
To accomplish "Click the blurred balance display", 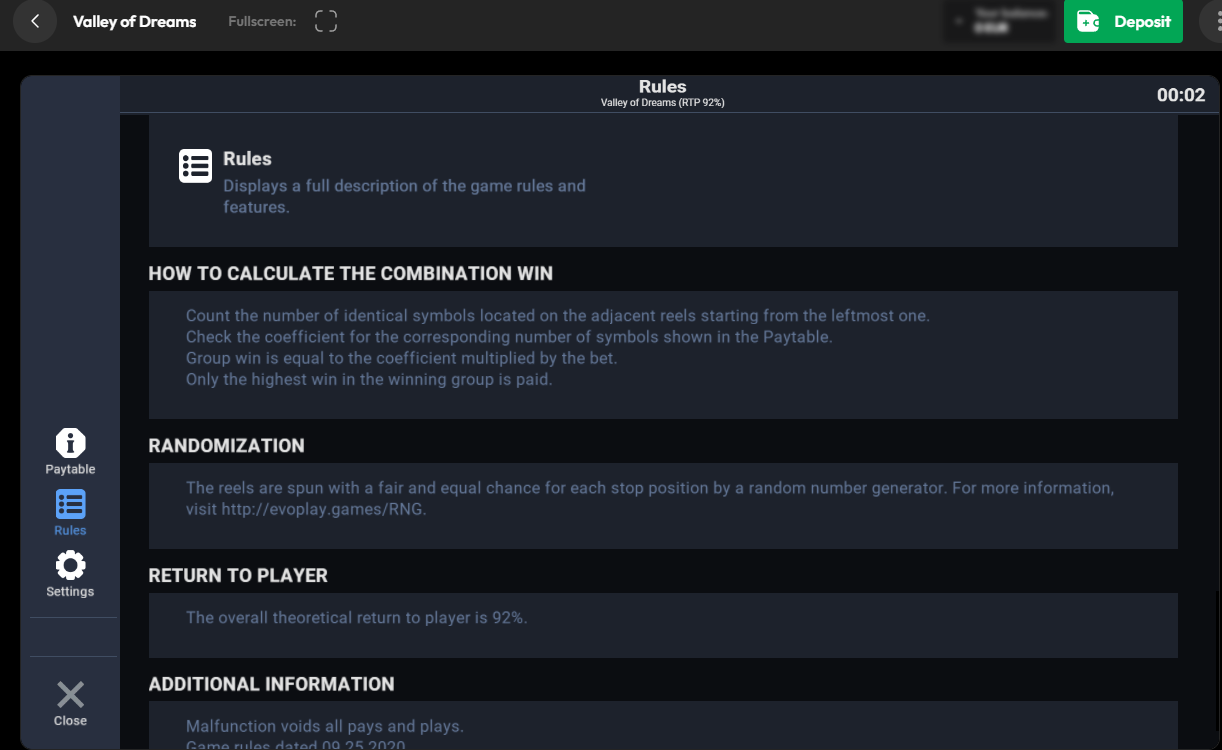I will 1003,21.
